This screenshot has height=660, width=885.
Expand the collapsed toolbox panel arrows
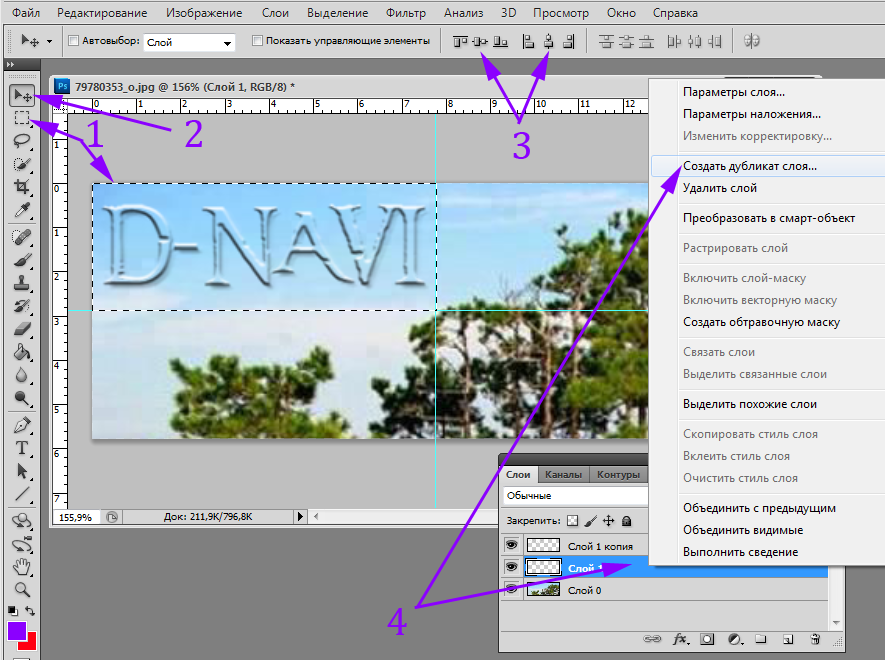(10, 65)
